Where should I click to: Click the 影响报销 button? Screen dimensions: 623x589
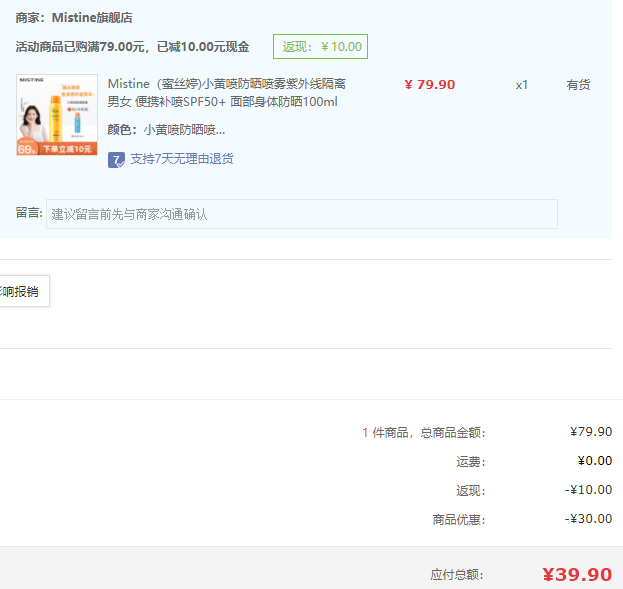pos(24,291)
